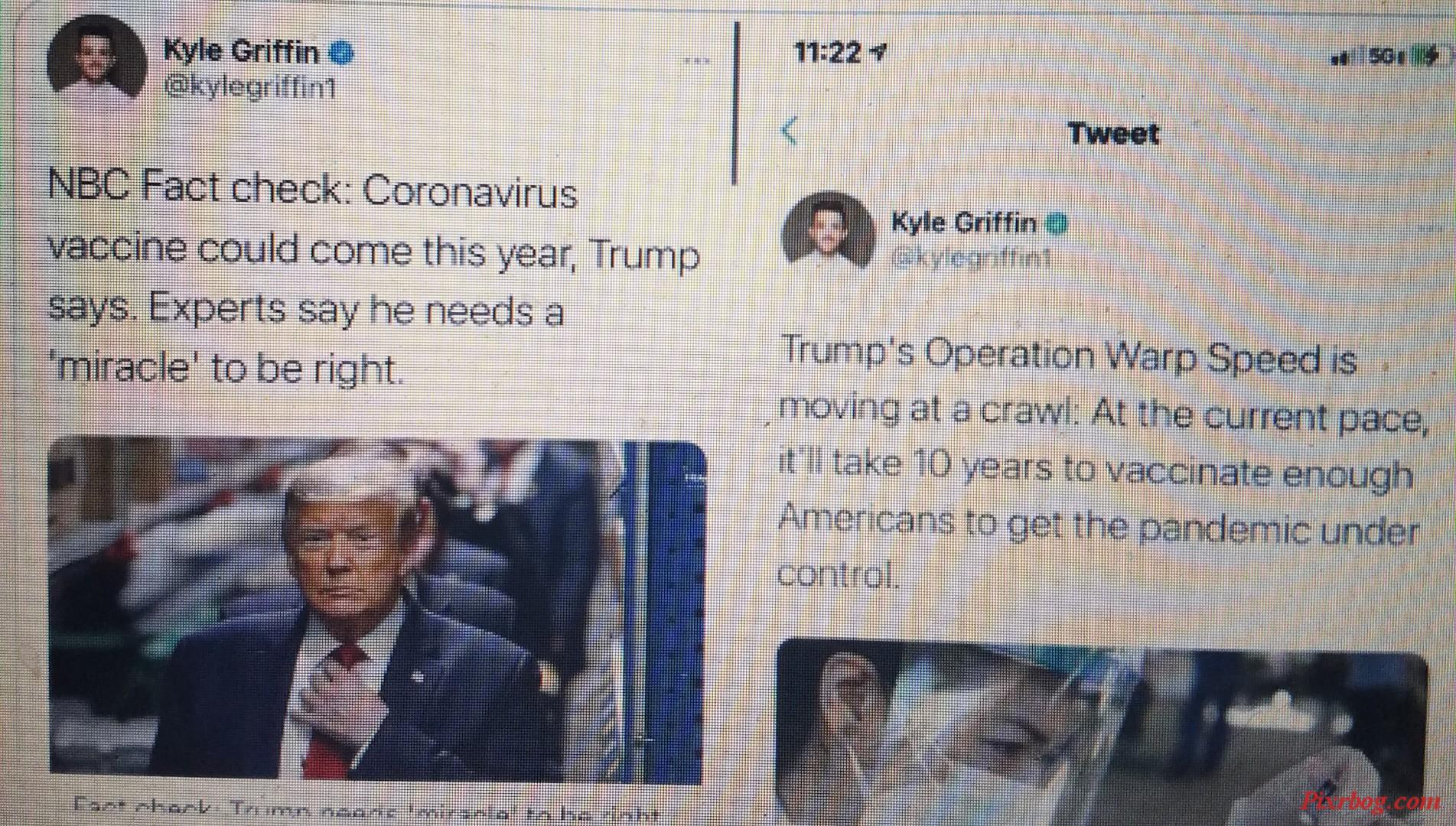Click the verified badge on the Warp Speed tweet
The image size is (1456, 826).
click(1057, 223)
